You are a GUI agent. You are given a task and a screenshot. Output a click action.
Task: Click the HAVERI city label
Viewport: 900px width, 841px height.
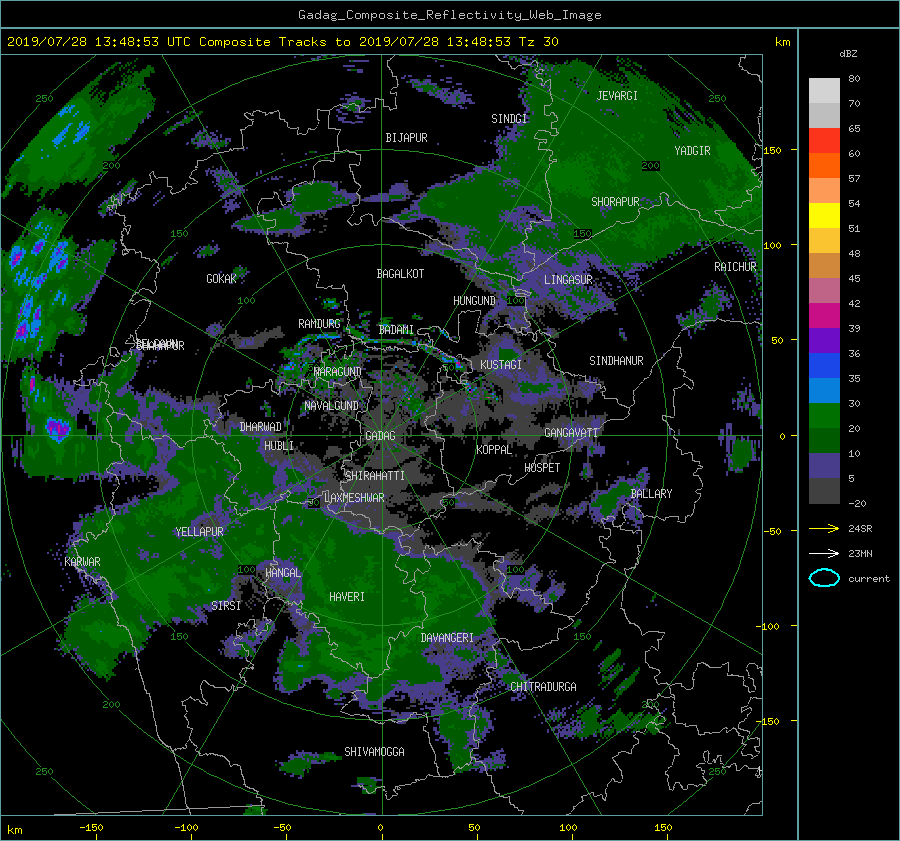(347, 597)
